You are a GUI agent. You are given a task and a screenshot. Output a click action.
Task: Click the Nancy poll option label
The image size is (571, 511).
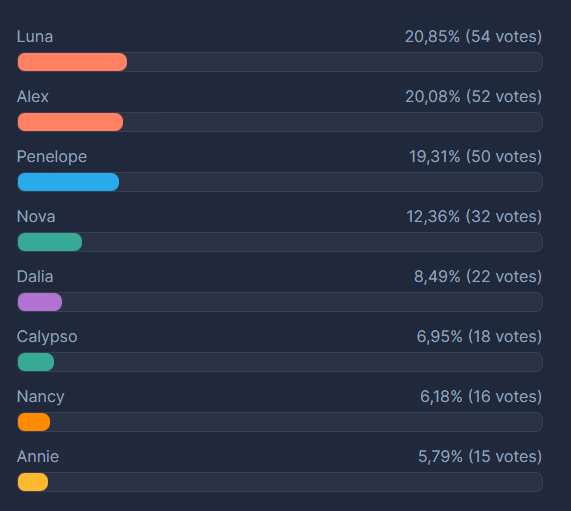pyautogui.click(x=41, y=397)
